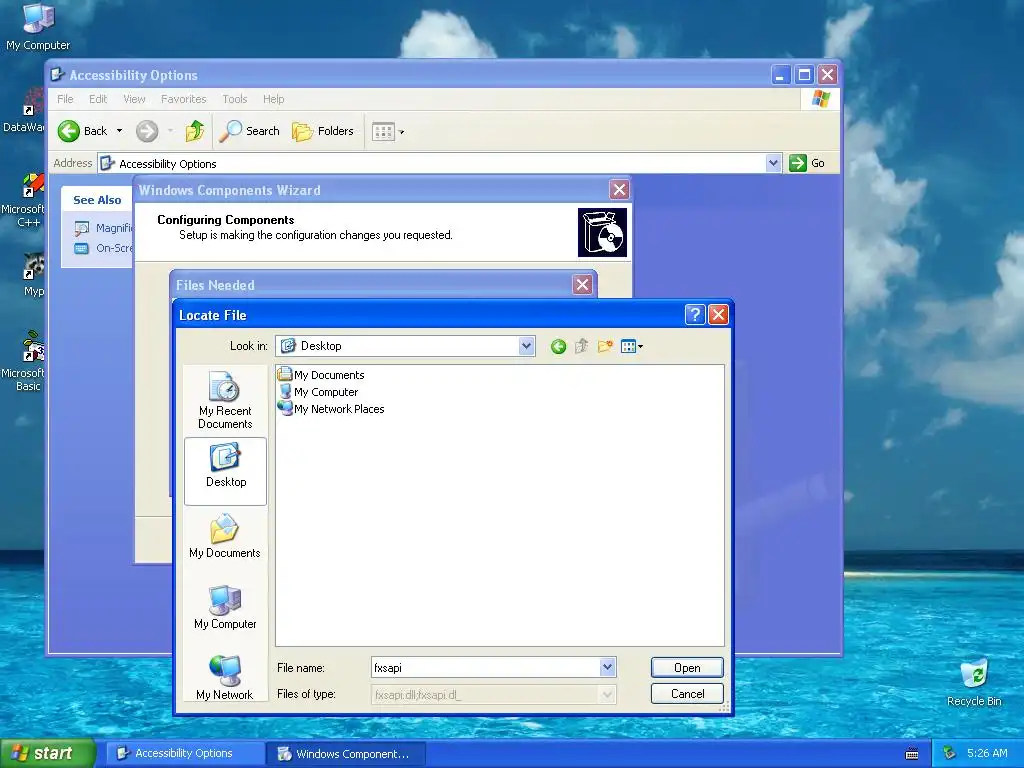Expand the Address bar dropdown

pyautogui.click(x=773, y=163)
